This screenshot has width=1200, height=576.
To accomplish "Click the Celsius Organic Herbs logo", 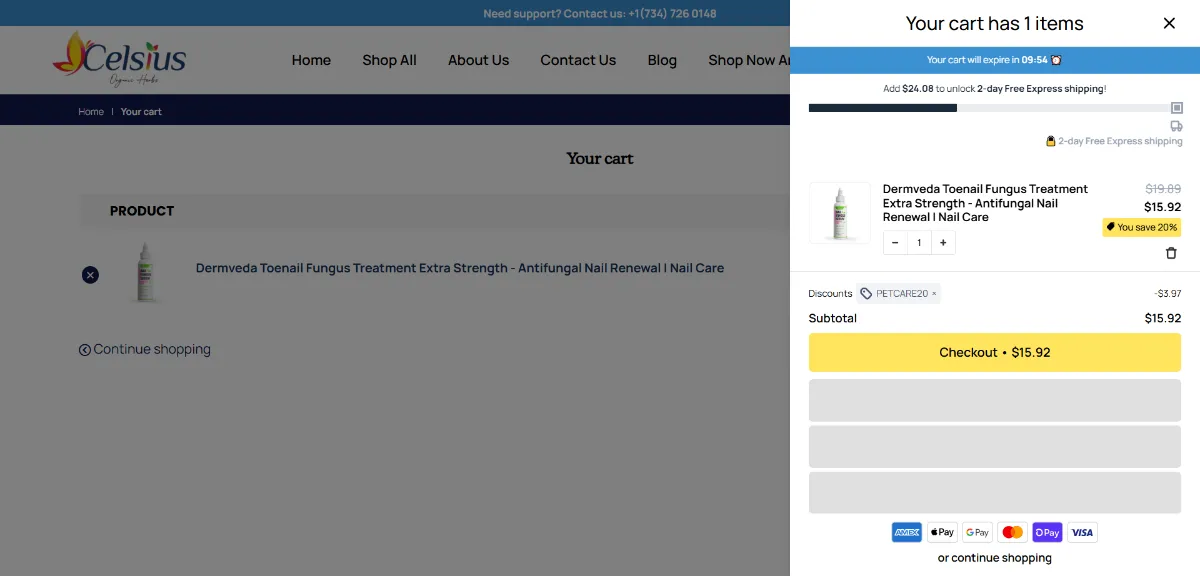I will tap(119, 59).
